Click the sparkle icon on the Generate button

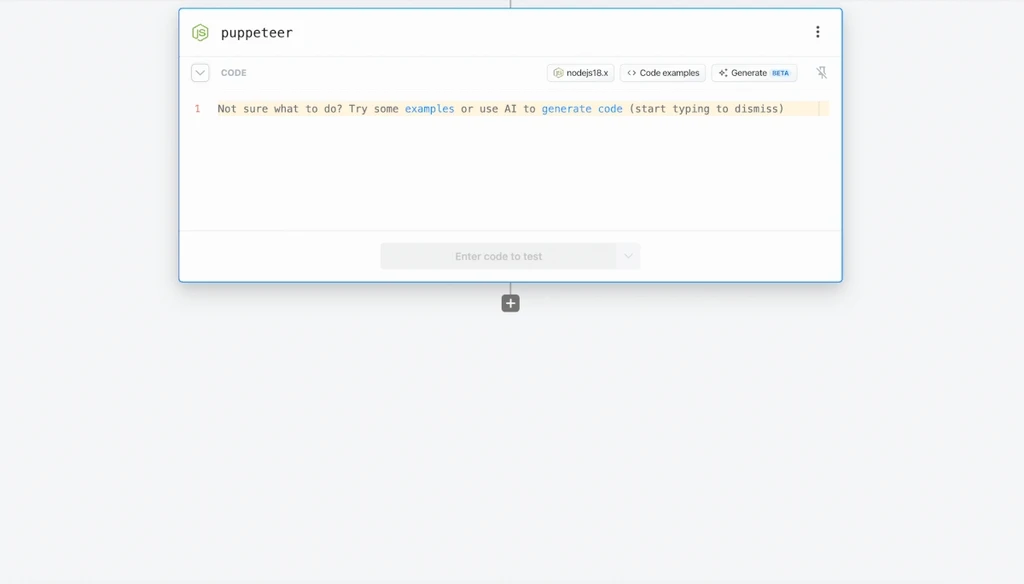[723, 73]
